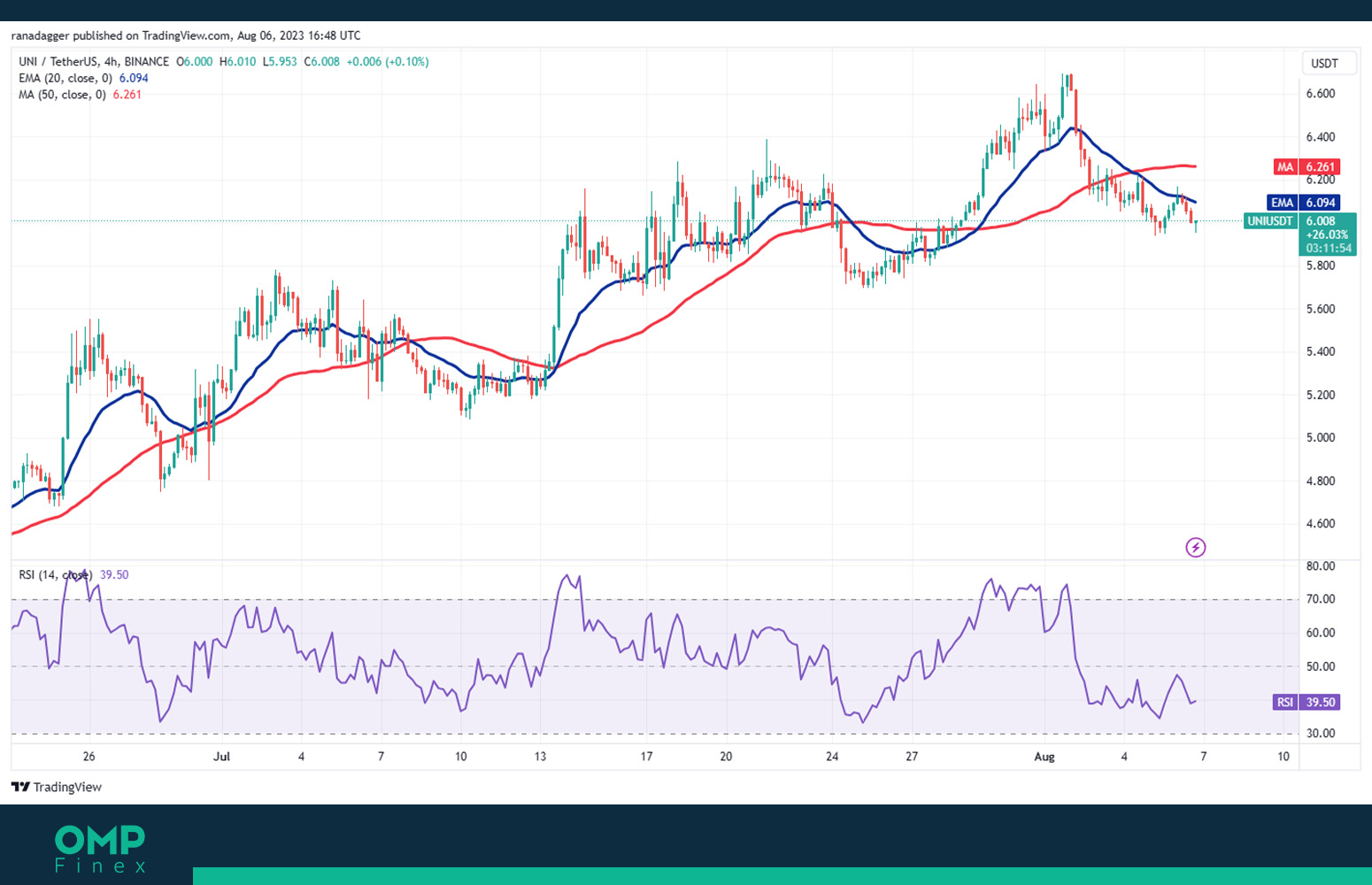
Task: Click the 13 date on time axis
Action: (540, 757)
